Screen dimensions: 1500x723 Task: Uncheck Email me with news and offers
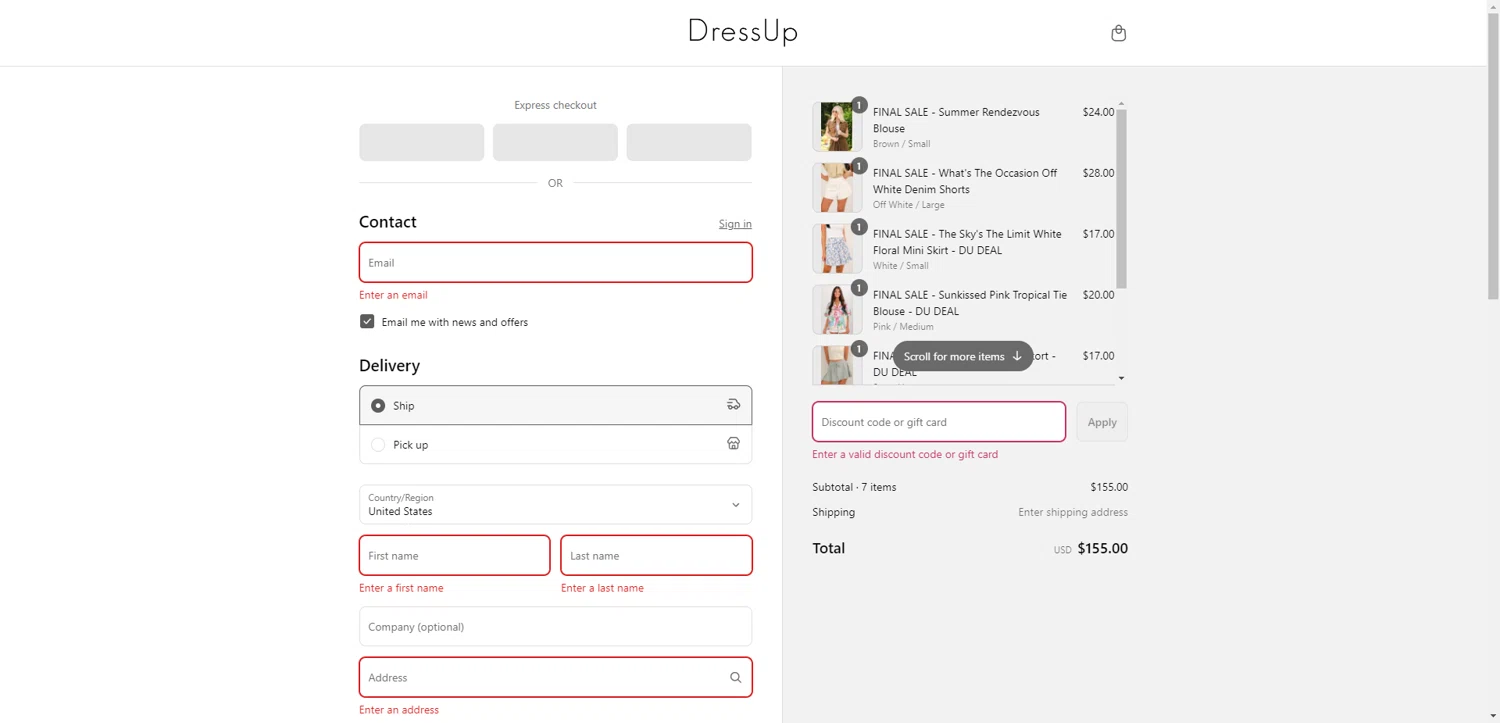(367, 322)
